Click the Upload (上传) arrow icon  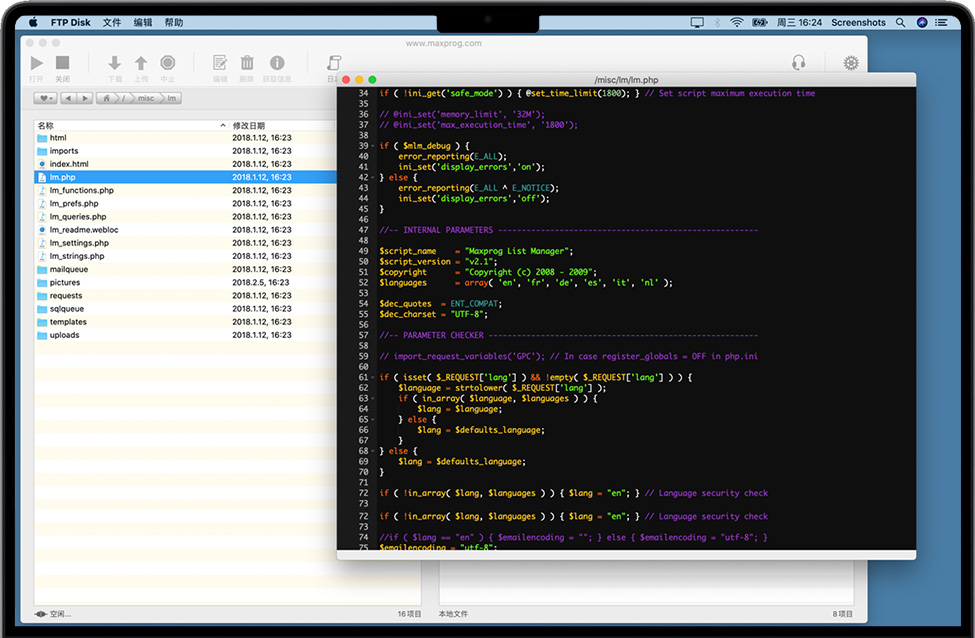point(141,63)
